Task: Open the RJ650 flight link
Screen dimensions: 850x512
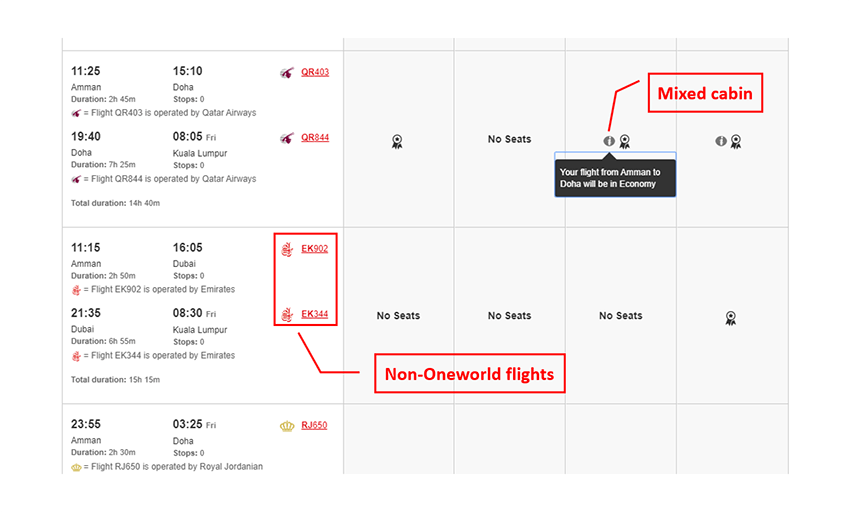Action: tap(315, 426)
